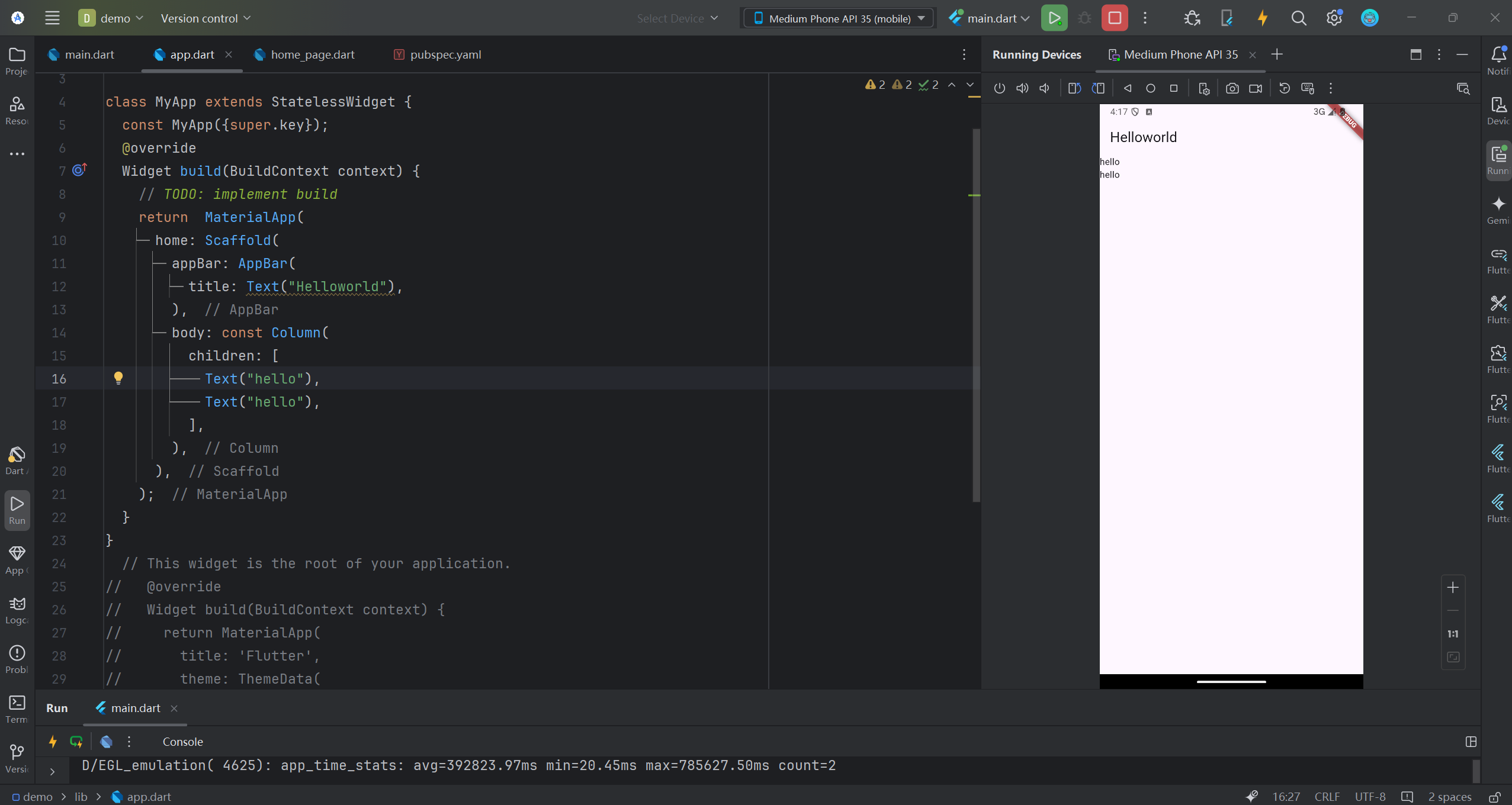
Task: Click the lightbulb quick-fix icon on line 16
Action: (118, 378)
